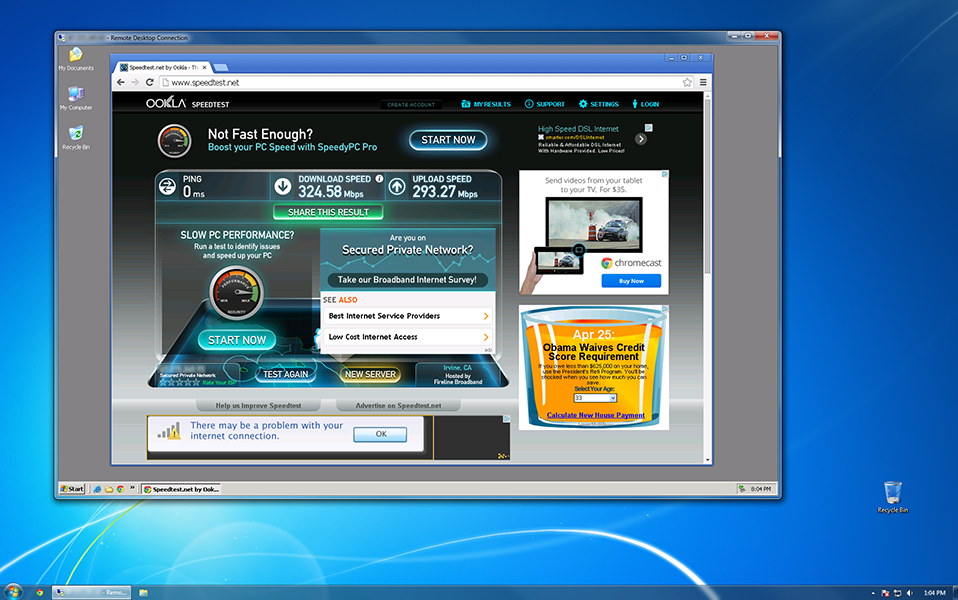This screenshot has width=958, height=600.
Task: Bookmark the page with the star icon
Action: [x=687, y=82]
